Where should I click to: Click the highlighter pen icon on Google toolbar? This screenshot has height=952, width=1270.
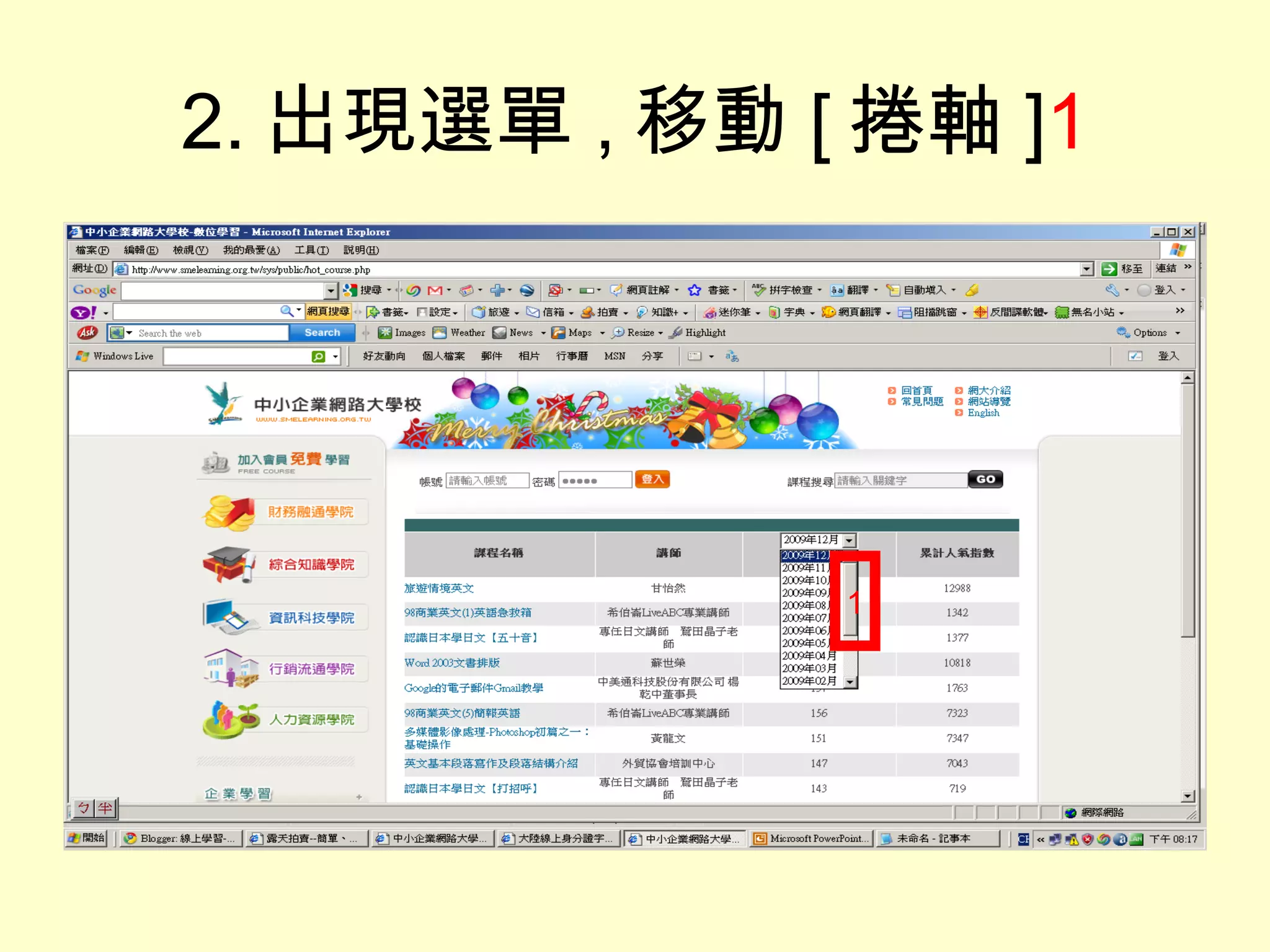click(x=972, y=290)
